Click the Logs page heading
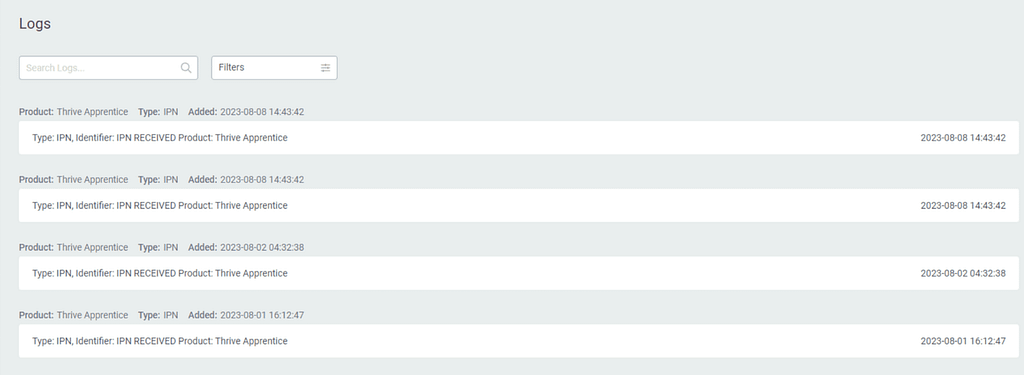 (x=35, y=24)
